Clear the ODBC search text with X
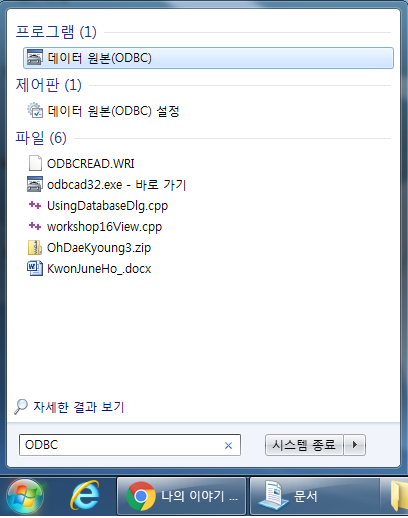 tap(228, 445)
